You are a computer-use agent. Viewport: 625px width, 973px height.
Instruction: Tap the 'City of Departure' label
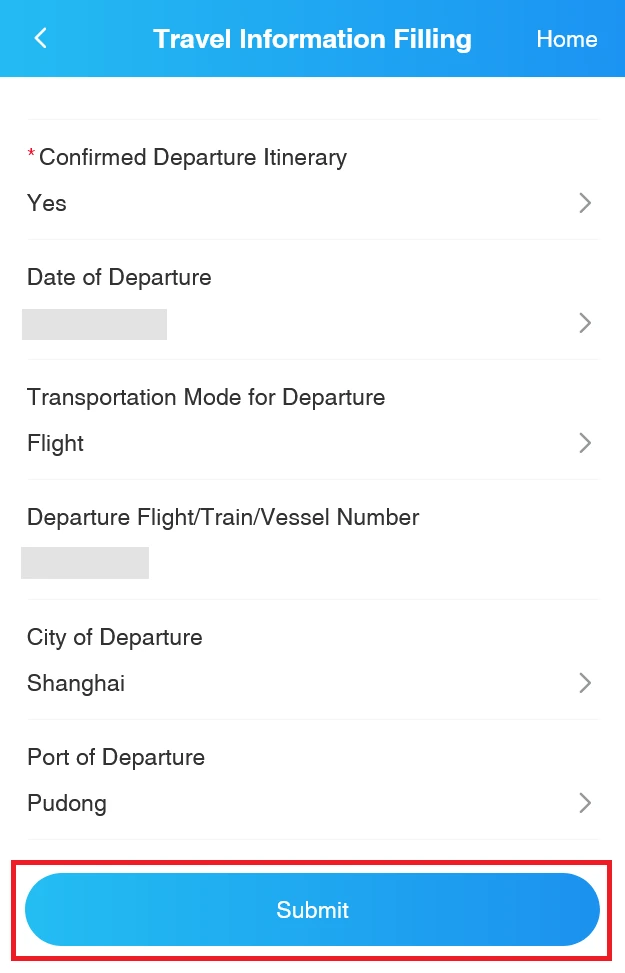pos(115,637)
